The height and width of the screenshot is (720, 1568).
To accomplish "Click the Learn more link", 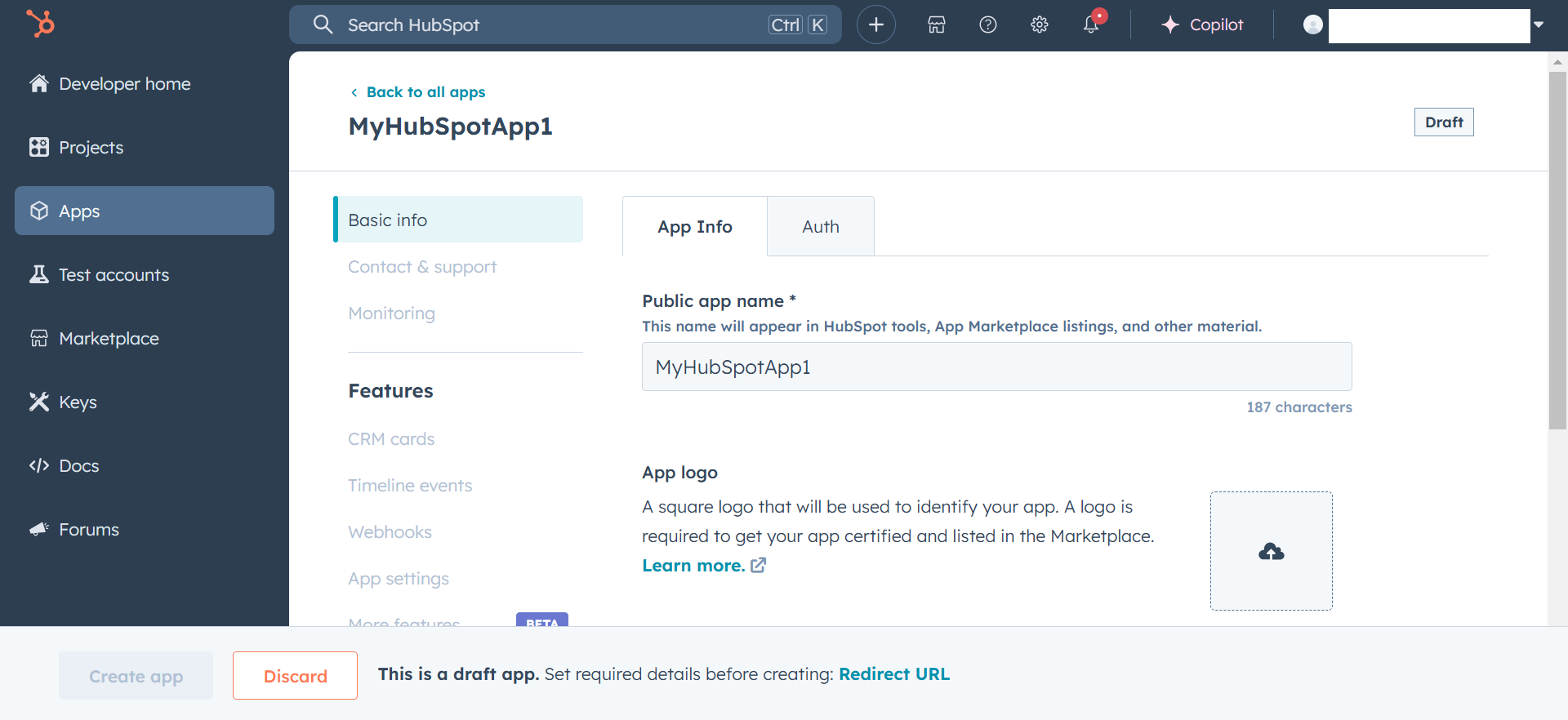I will (x=693, y=565).
